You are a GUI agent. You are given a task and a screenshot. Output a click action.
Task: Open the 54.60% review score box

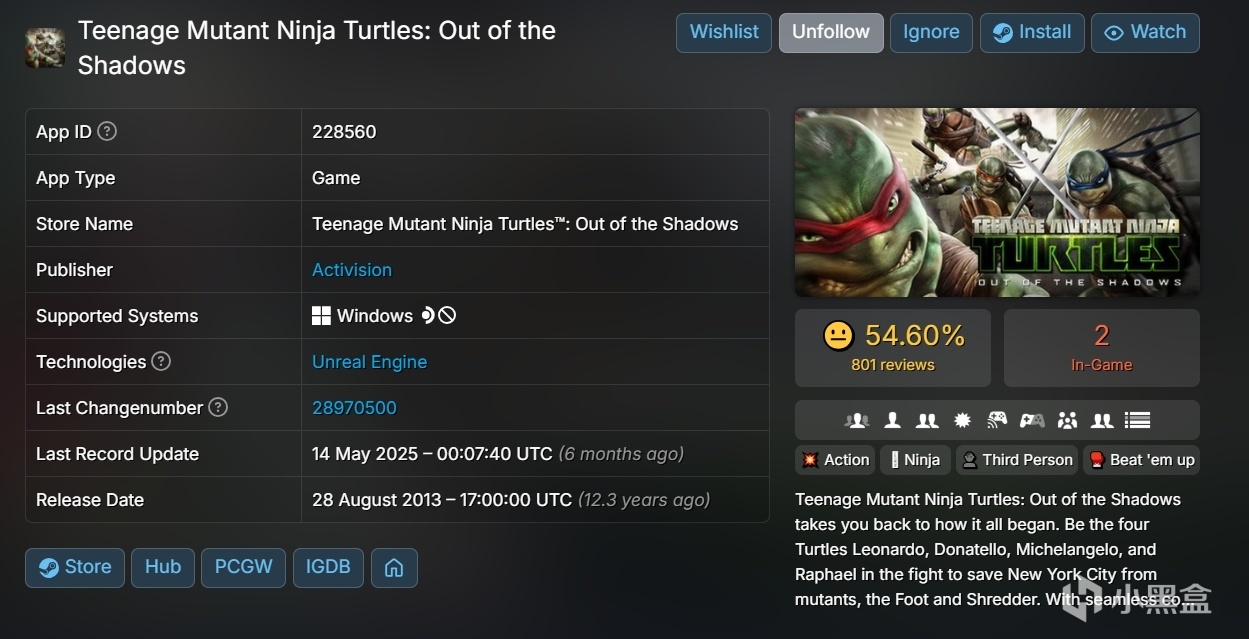click(893, 347)
